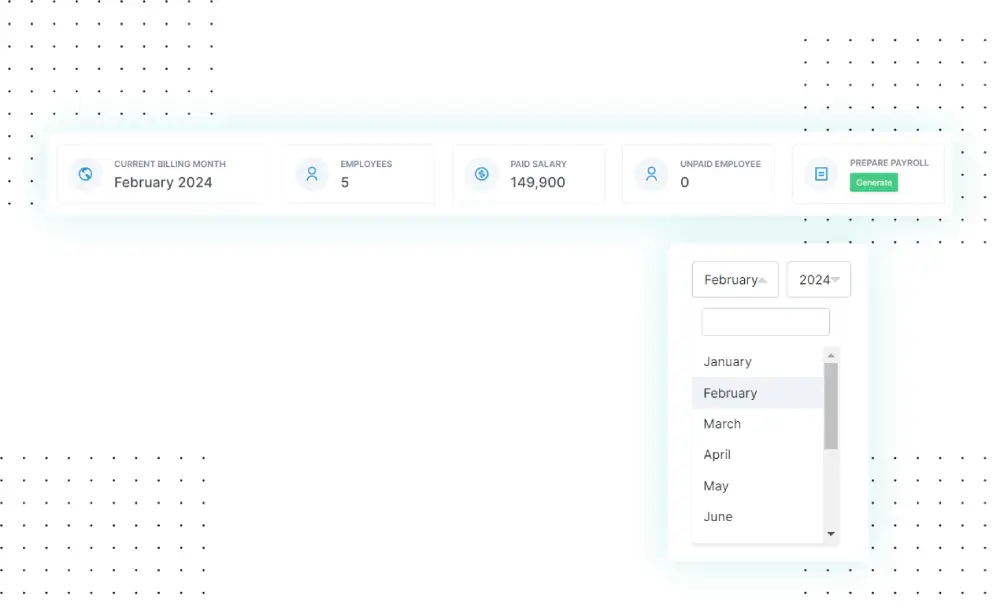This screenshot has height=614, width=1000.
Task: Click the scrollbar up arrow in month list
Action: tap(831, 355)
